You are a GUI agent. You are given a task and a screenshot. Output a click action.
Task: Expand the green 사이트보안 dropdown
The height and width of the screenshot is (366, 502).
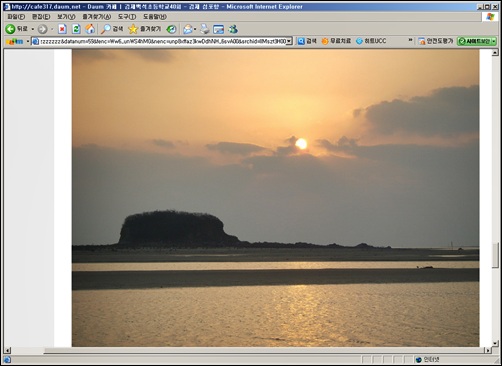[x=494, y=41]
